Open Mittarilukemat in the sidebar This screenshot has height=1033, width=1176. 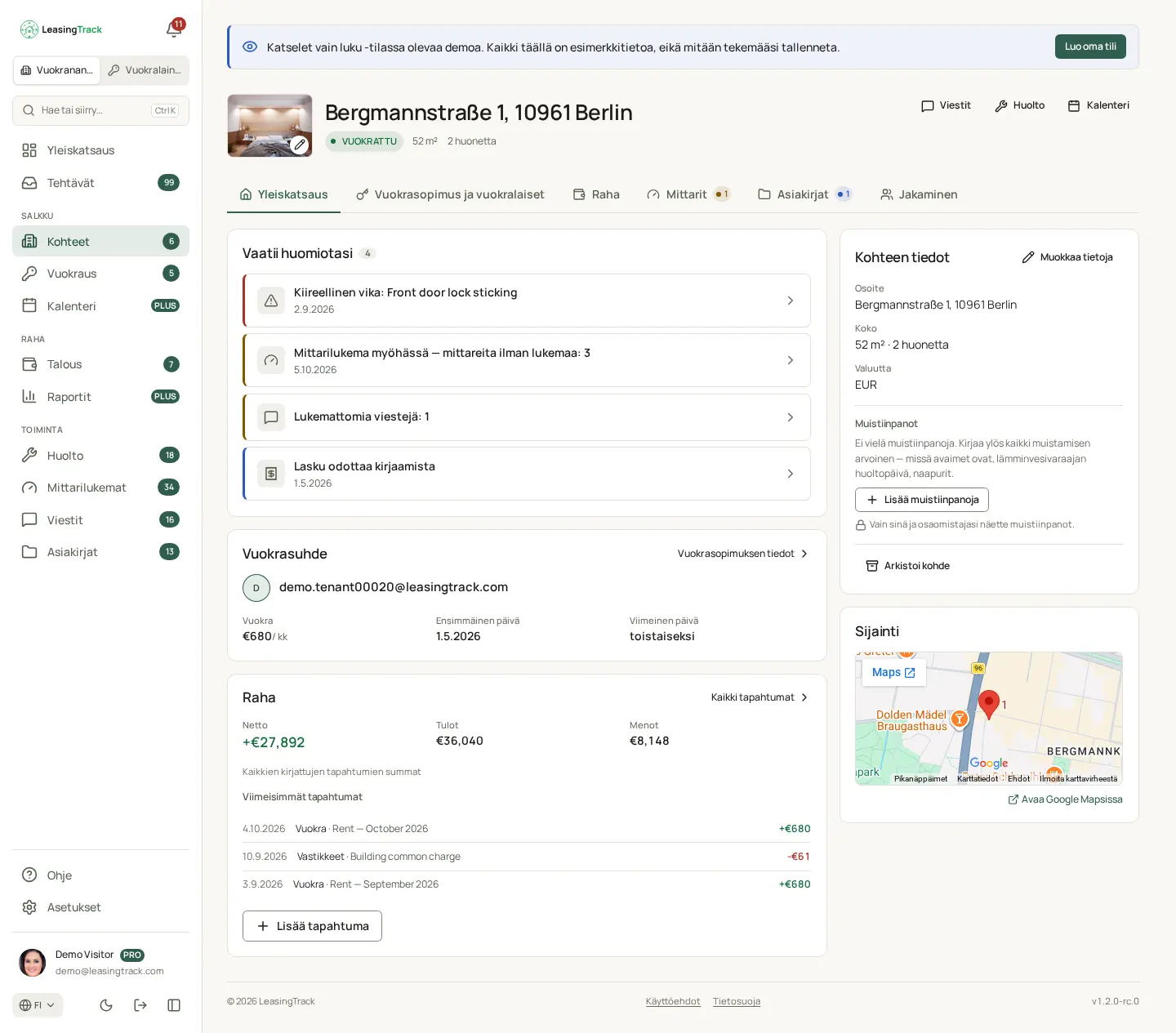[x=100, y=488]
